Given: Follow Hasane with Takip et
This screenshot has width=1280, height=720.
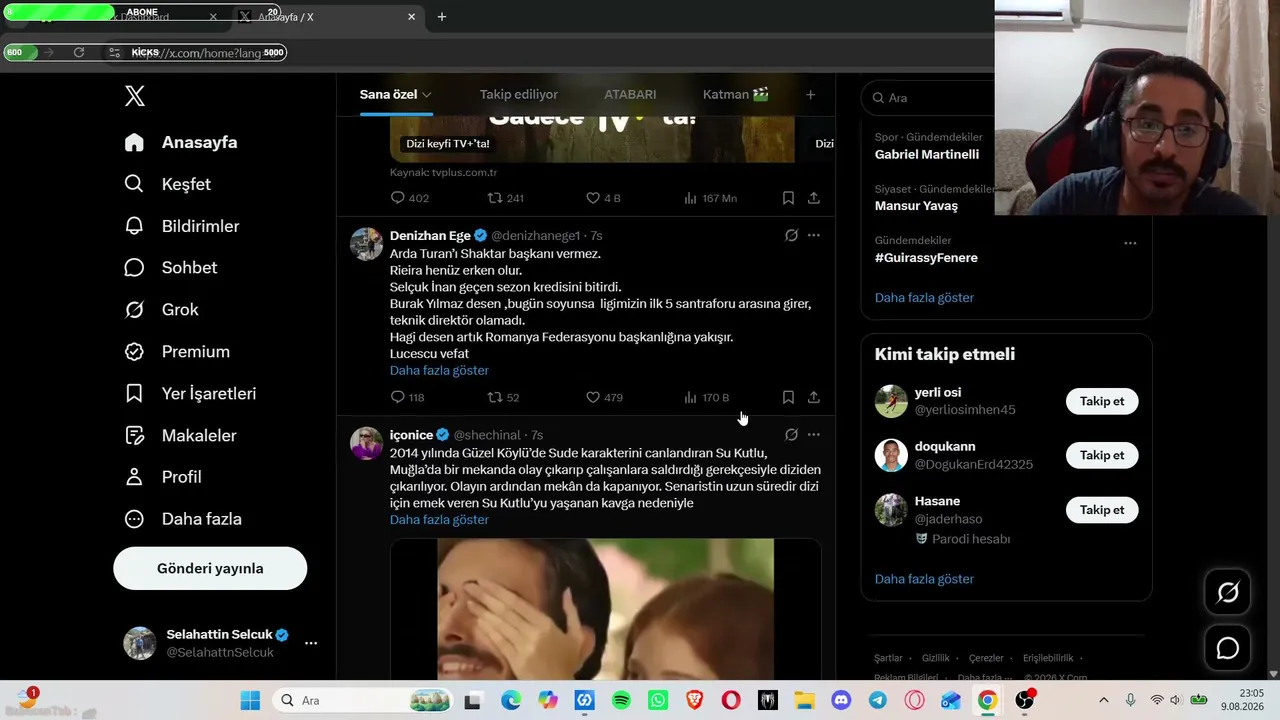Looking at the screenshot, I should tap(1102, 510).
